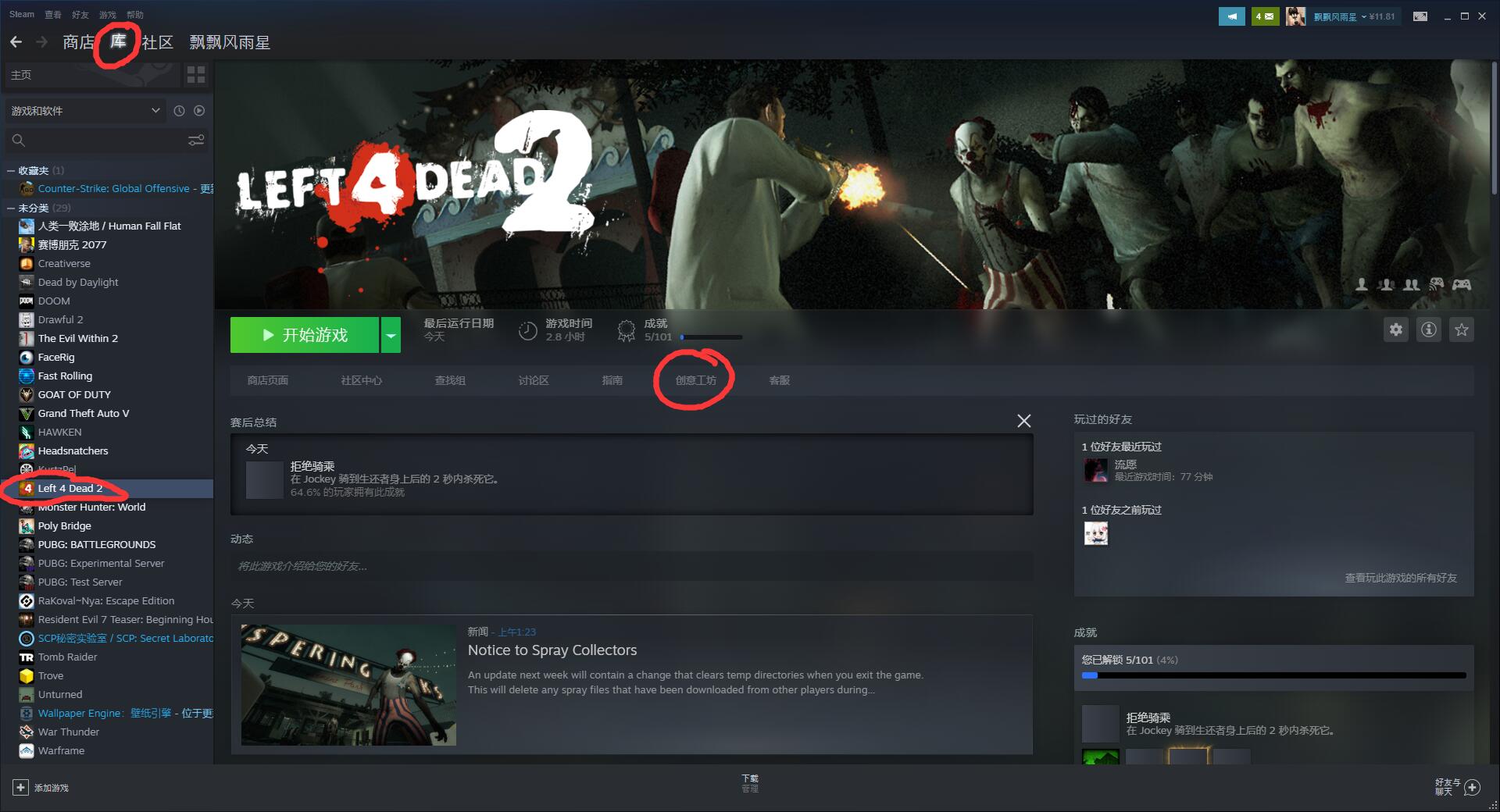Click the 您已解锁 5/101 progress bar

(x=1273, y=675)
